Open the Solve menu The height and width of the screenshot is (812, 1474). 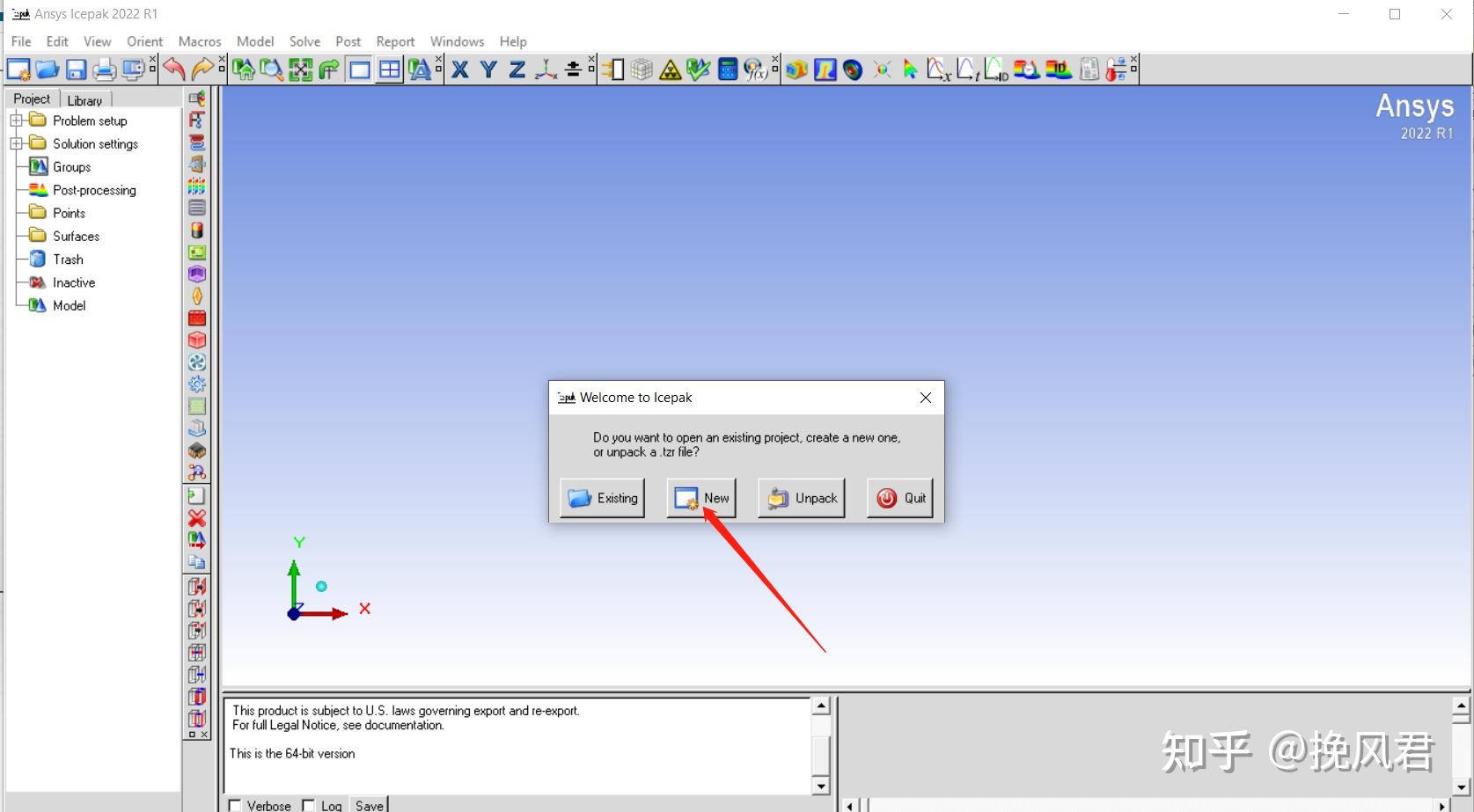[304, 41]
